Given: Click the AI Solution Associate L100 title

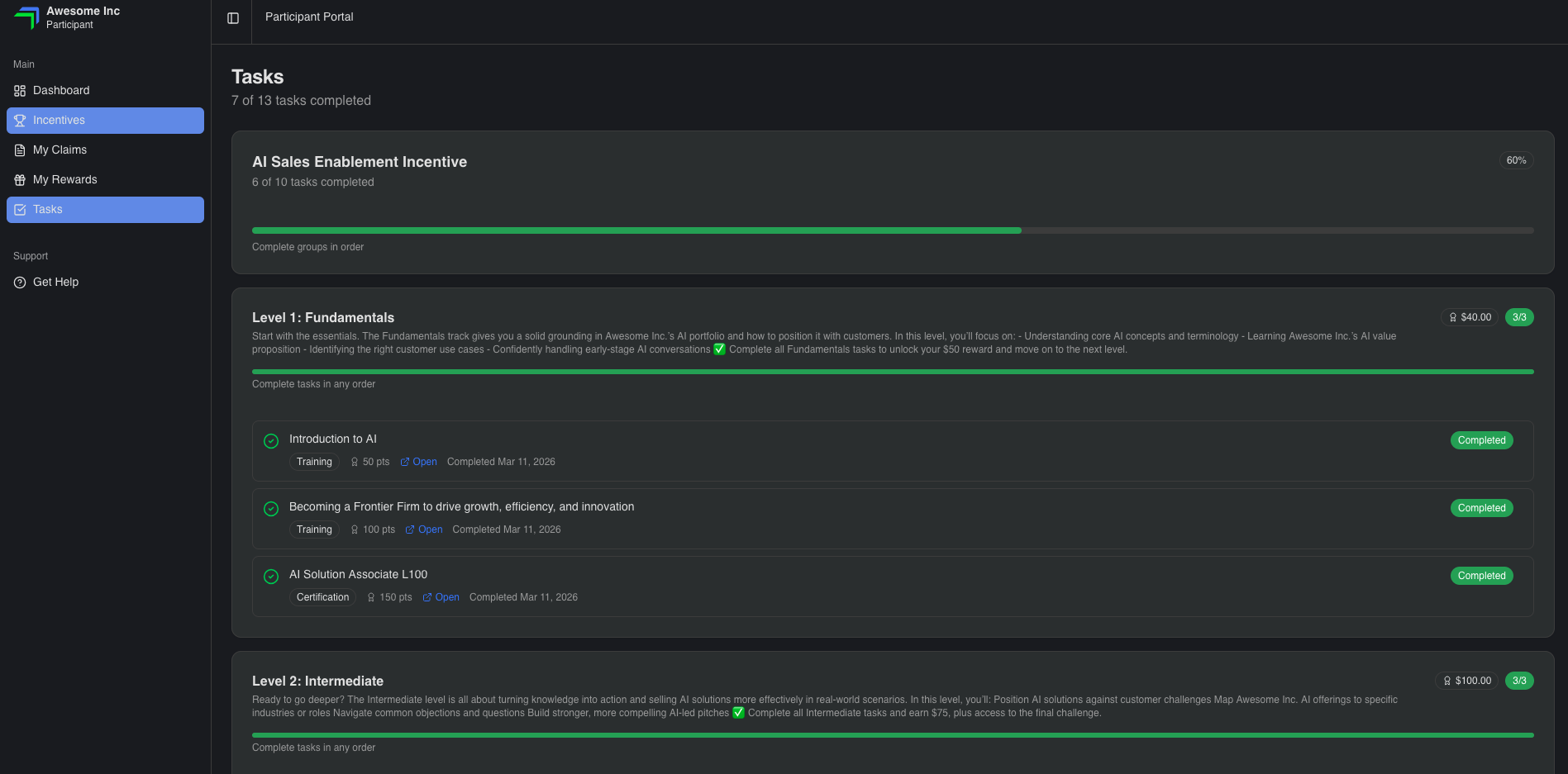Looking at the screenshot, I should coord(358,575).
